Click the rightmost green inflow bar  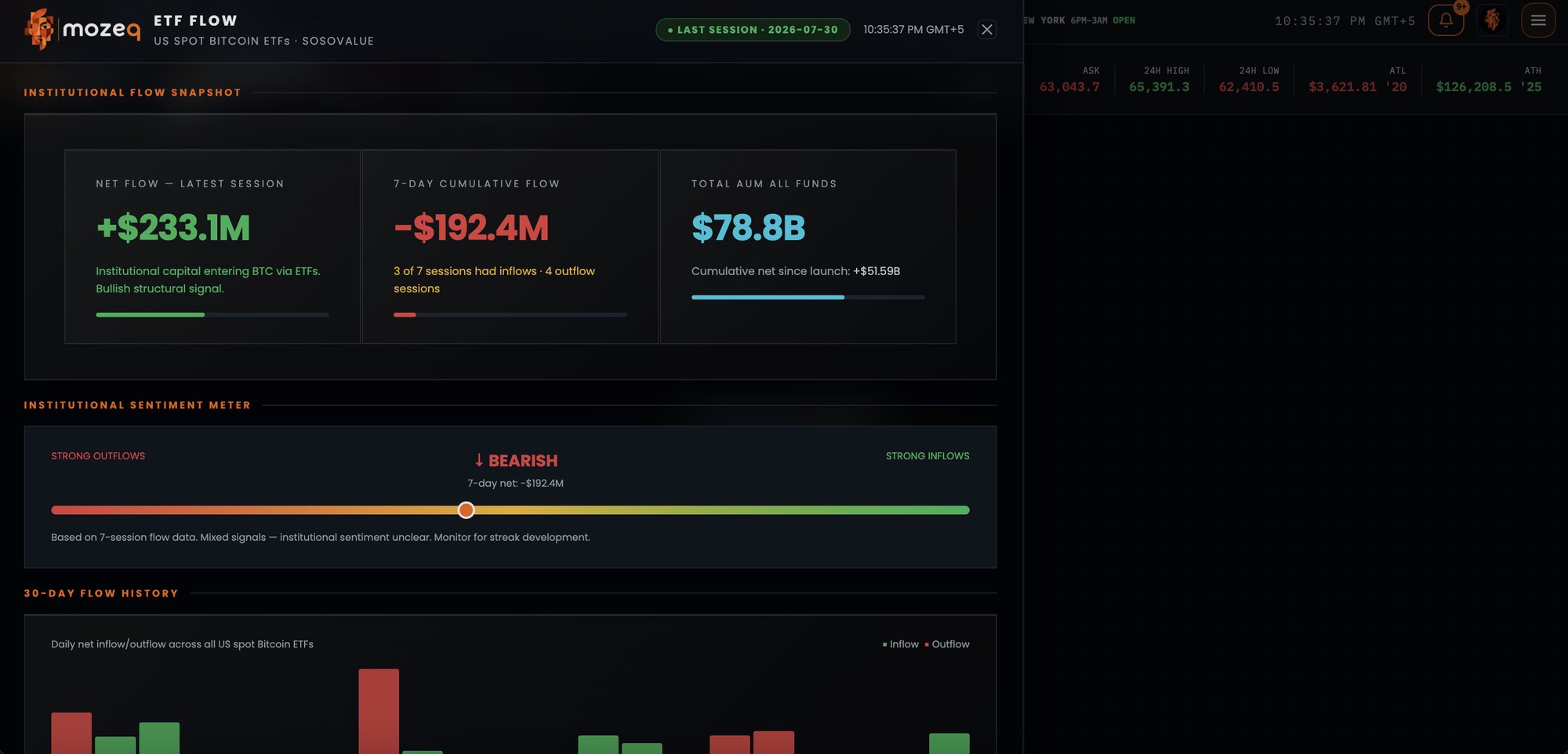tap(949, 744)
